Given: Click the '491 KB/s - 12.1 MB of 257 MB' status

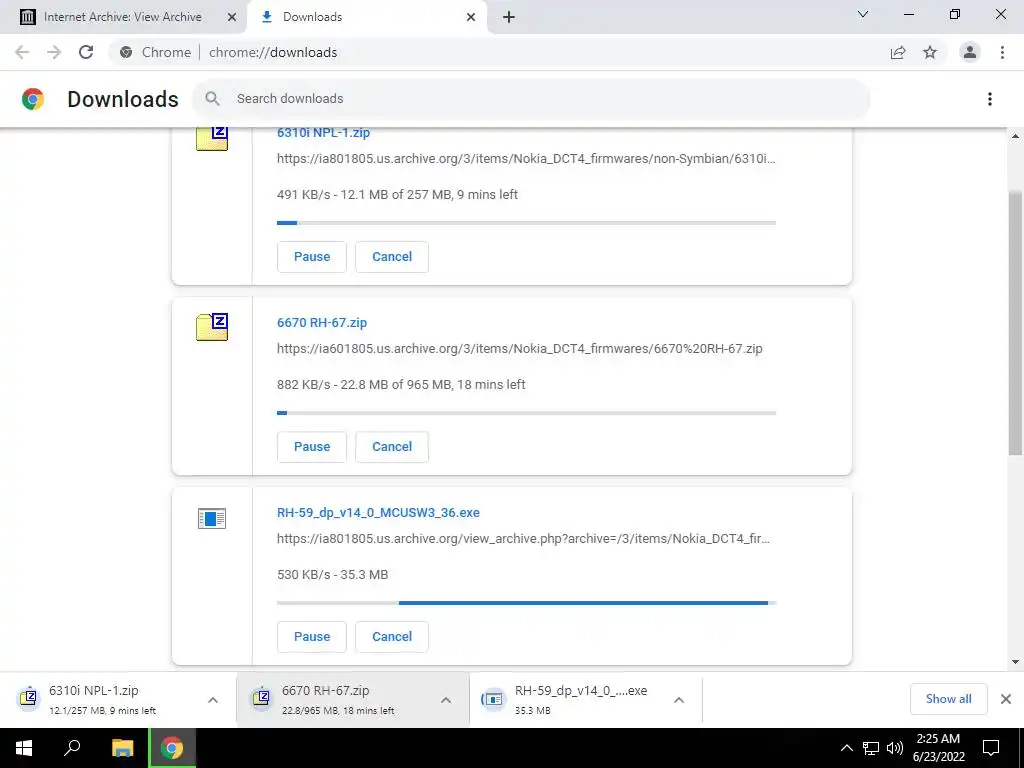Looking at the screenshot, I should [397, 195].
